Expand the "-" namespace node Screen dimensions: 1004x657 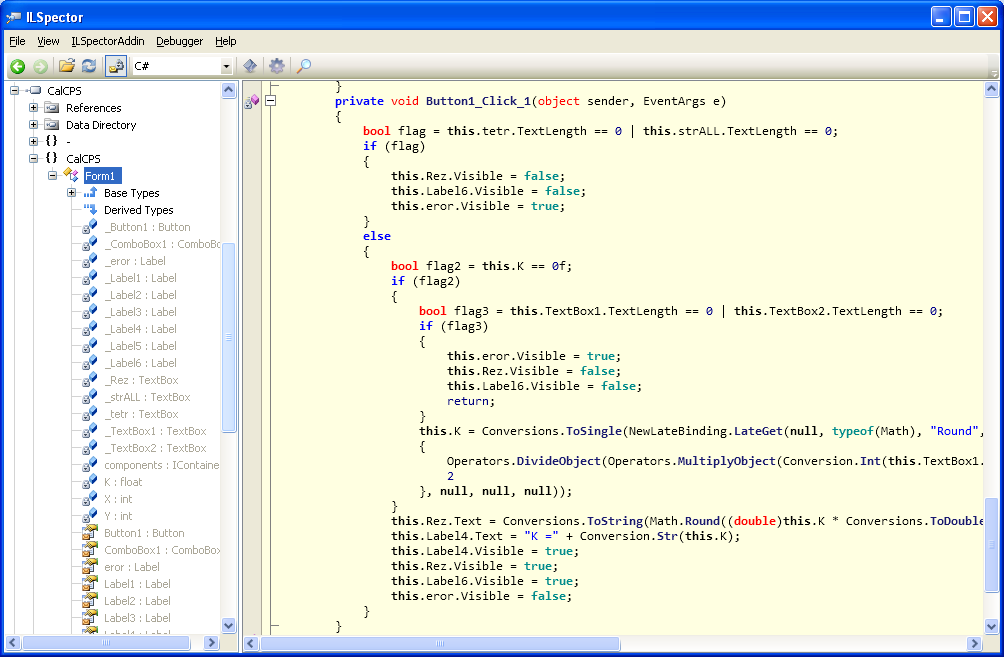33,141
